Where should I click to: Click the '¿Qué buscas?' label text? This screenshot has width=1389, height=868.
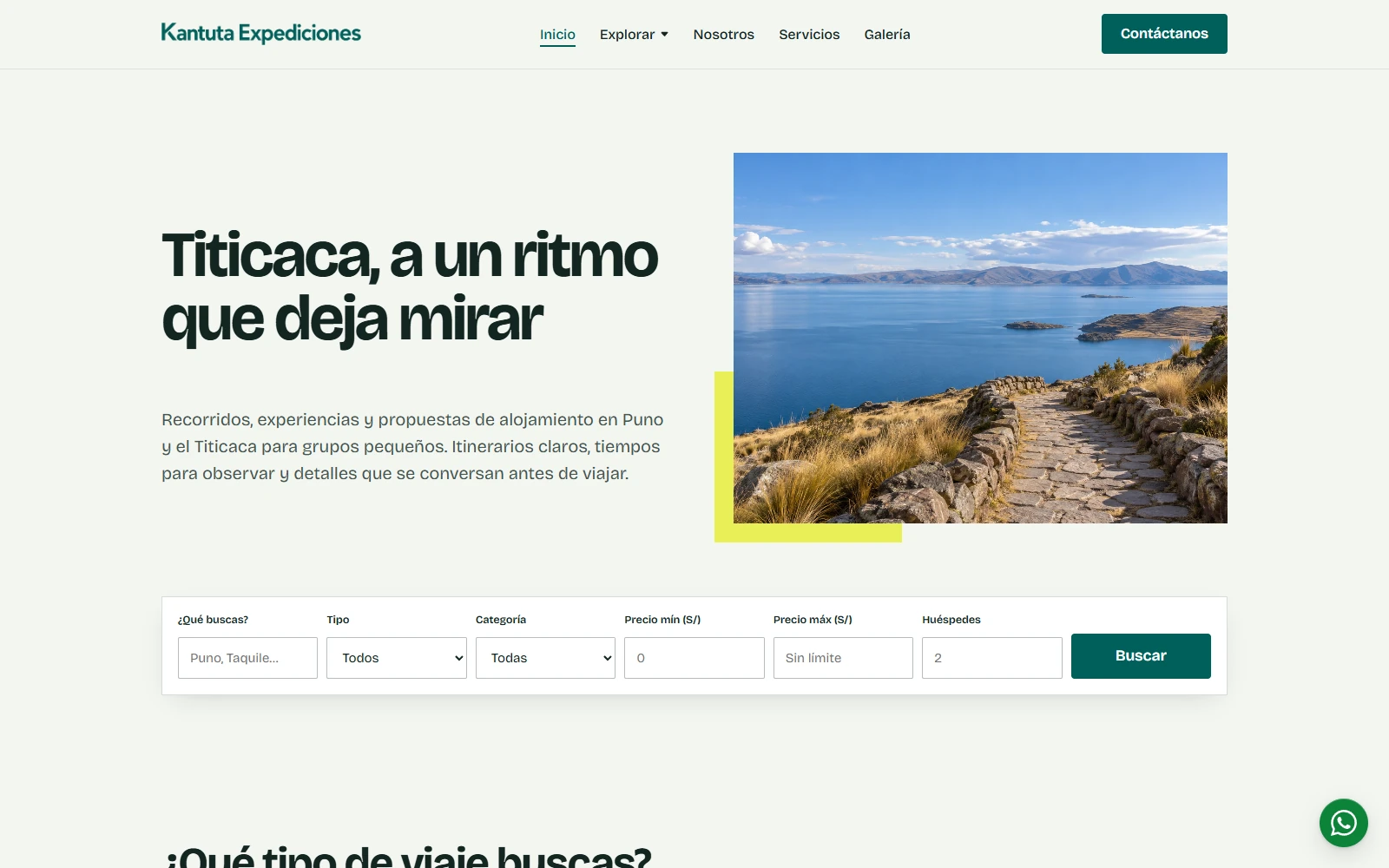[213, 620]
